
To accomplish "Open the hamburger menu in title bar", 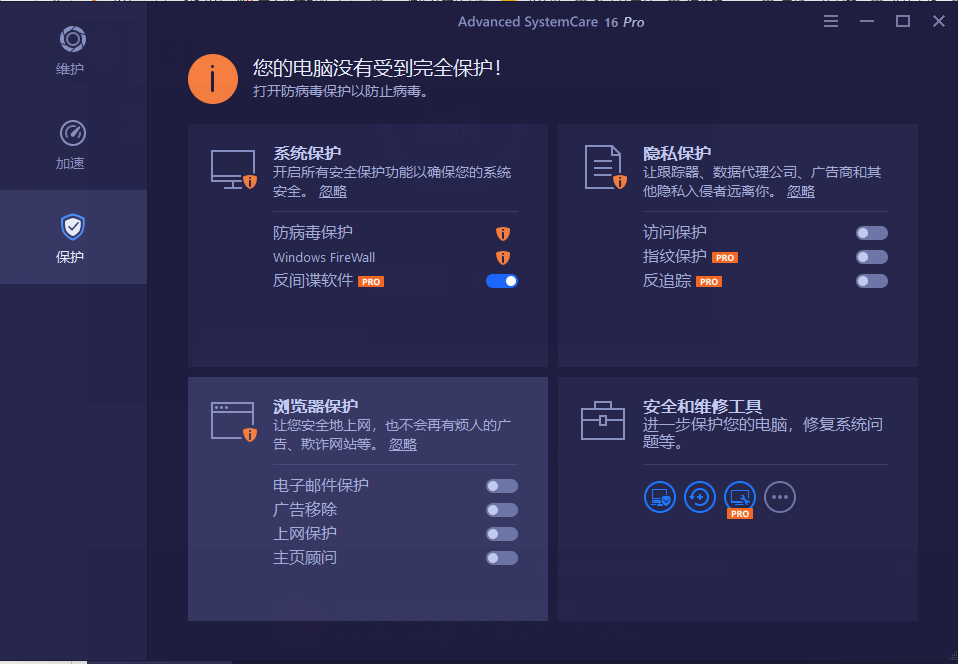I will pyautogui.click(x=830, y=20).
